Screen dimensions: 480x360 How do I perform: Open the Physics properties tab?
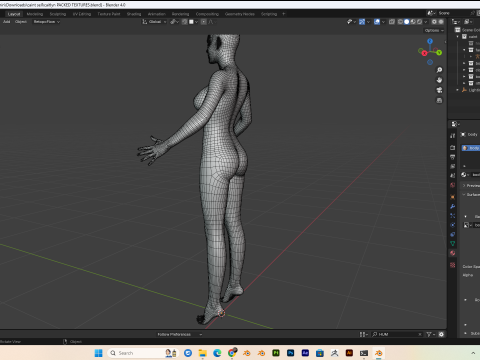point(453,225)
